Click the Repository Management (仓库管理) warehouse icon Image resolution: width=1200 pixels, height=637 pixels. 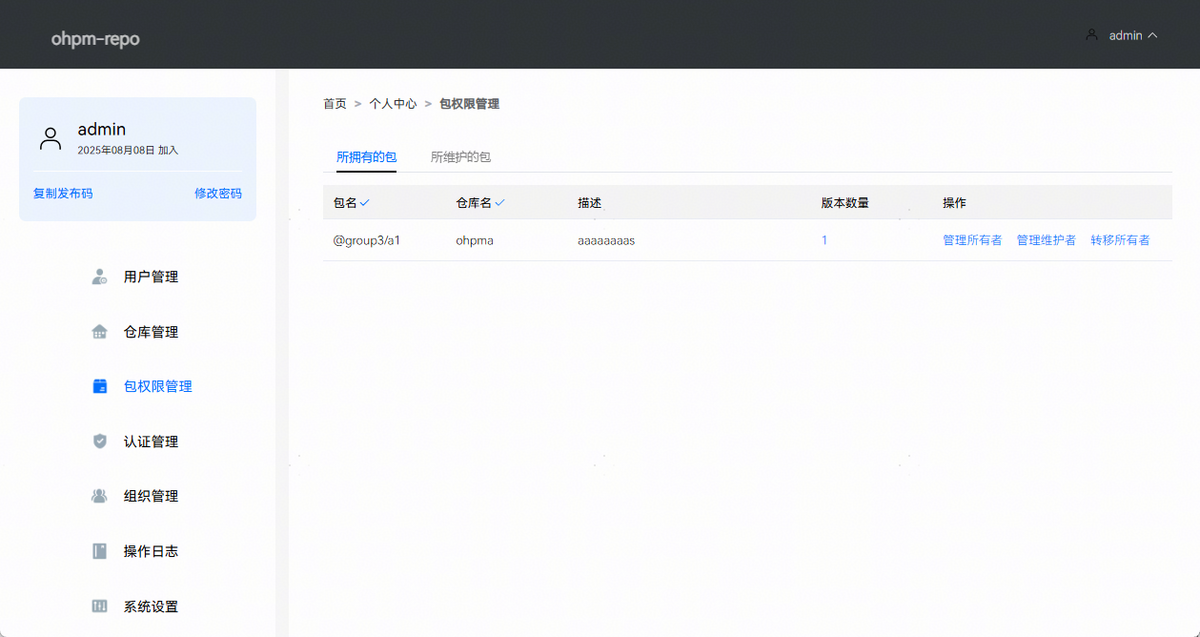tap(99, 332)
